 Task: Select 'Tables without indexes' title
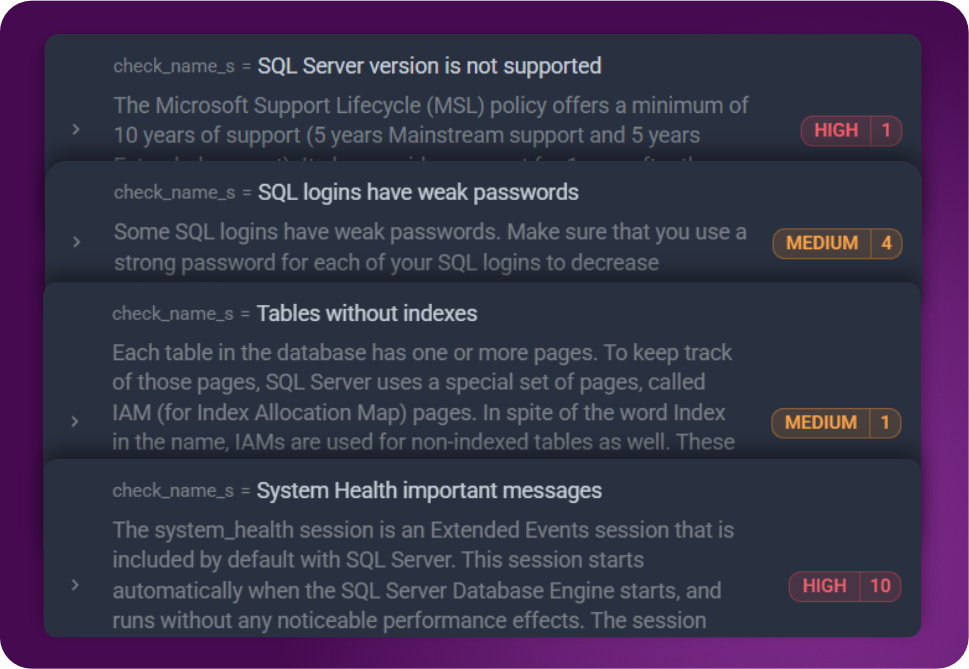367,314
